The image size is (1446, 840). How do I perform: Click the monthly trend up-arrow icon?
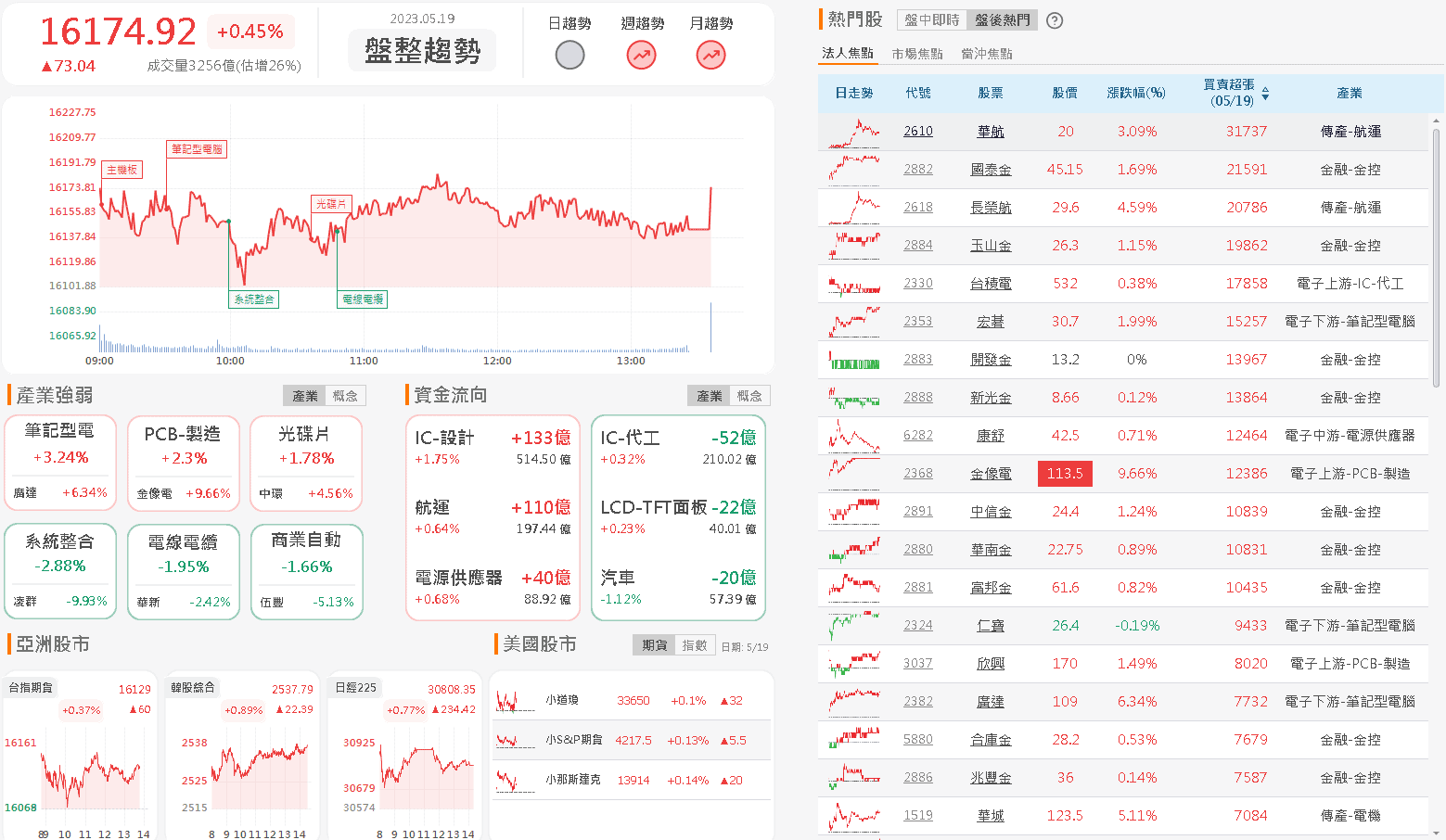pyautogui.click(x=711, y=56)
